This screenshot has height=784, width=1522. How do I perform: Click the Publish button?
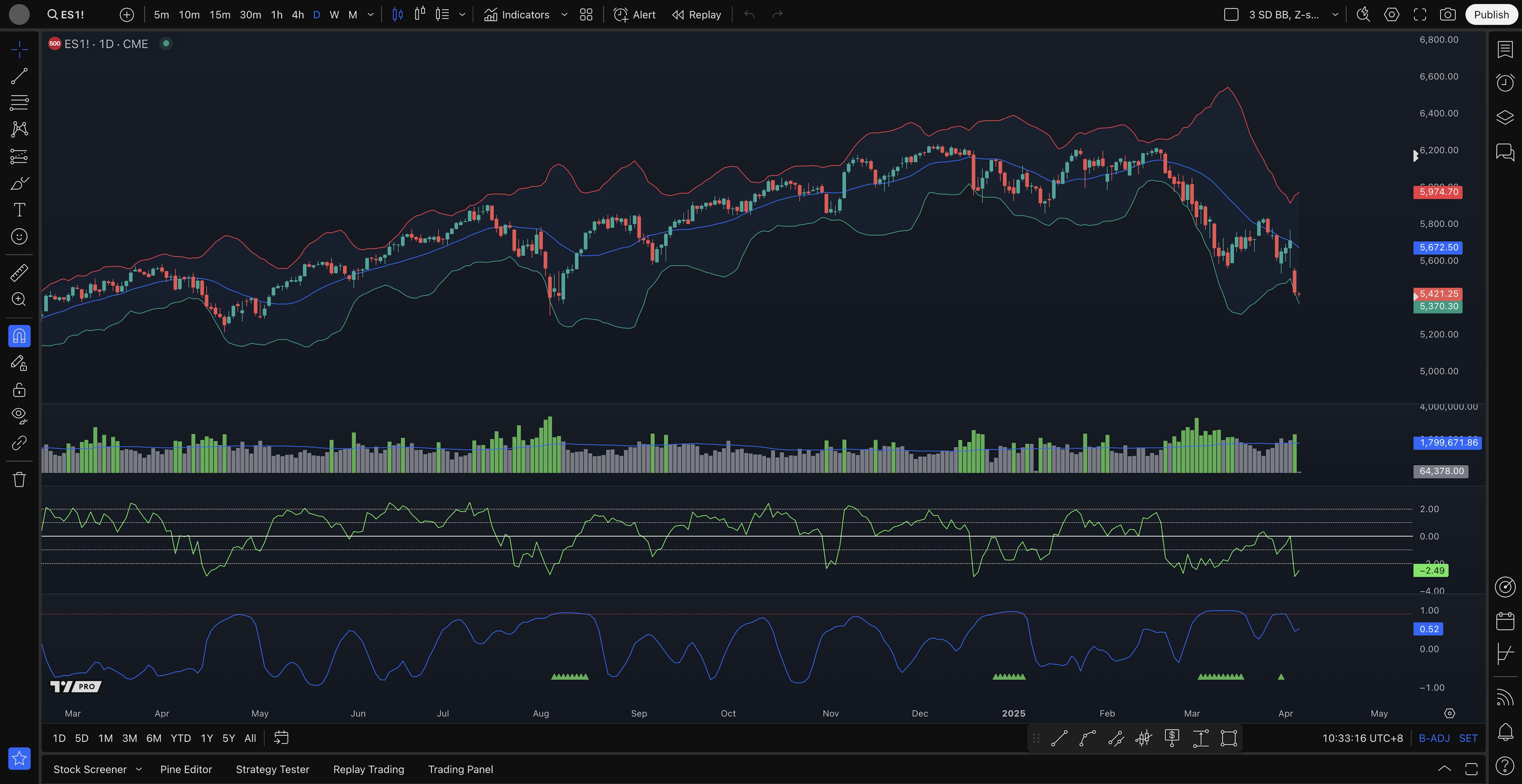[x=1491, y=15]
